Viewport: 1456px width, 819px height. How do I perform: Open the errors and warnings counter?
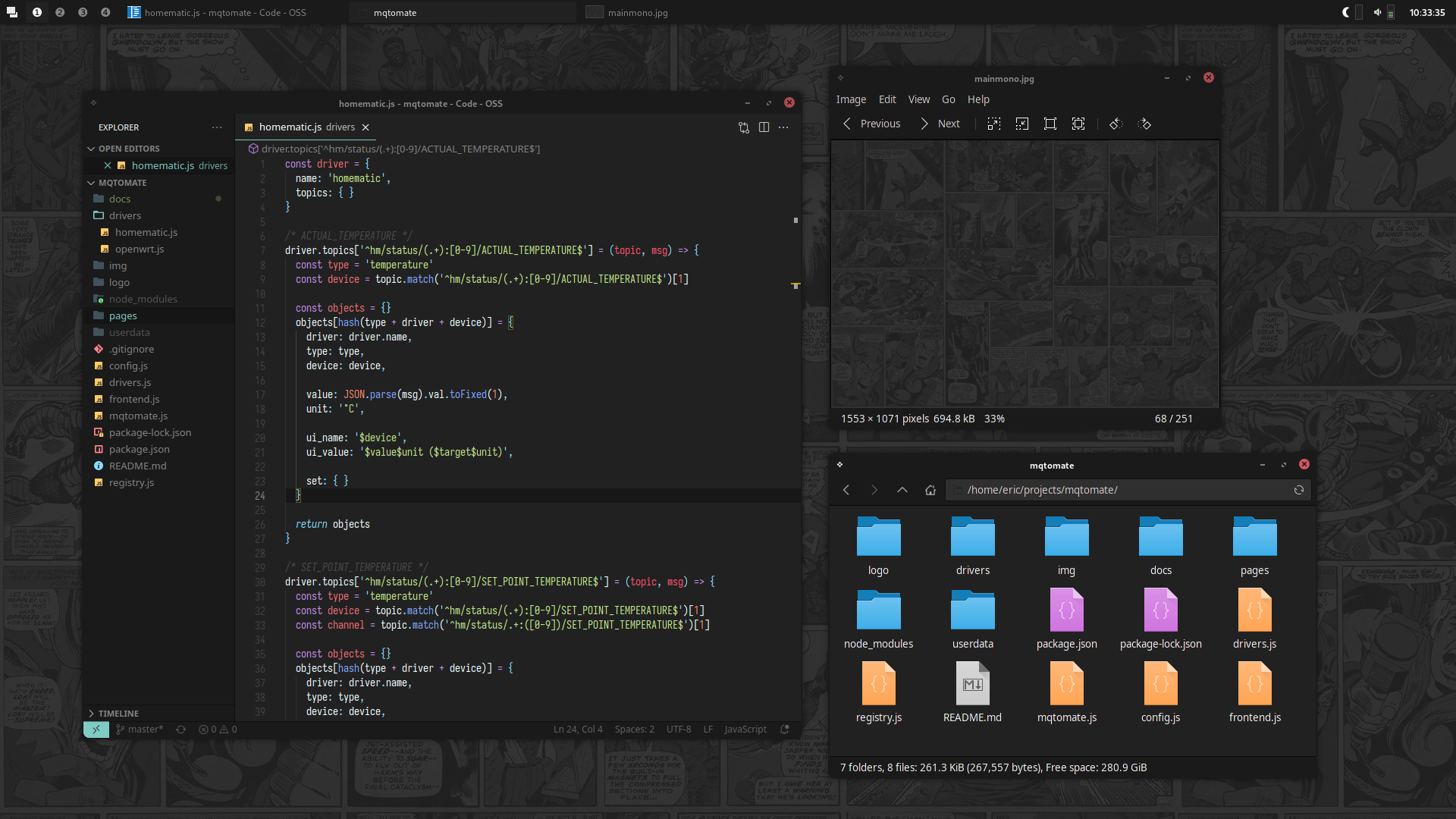point(218,730)
